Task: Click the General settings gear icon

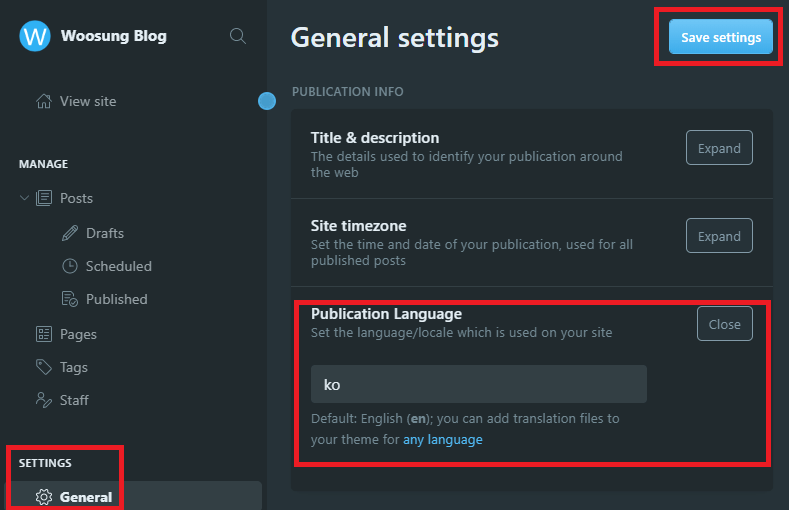Action: click(x=43, y=497)
